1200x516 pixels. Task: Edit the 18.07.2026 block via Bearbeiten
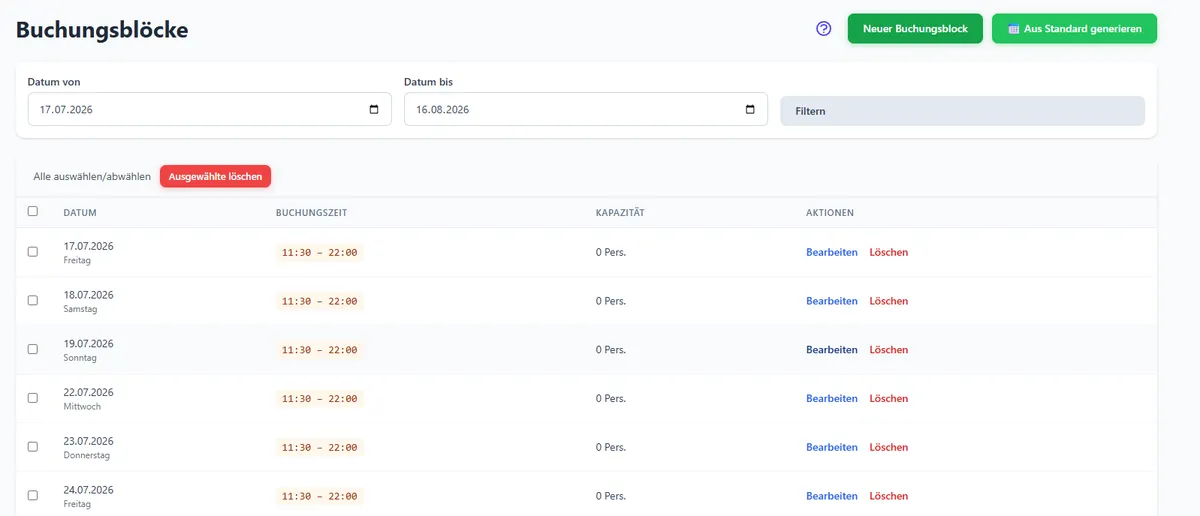[832, 301]
